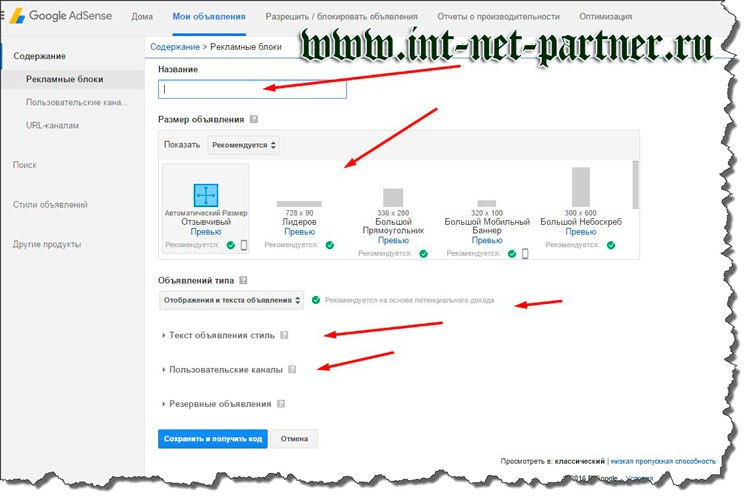Open help icon beside Текст объявления стиль
The image size is (750, 501).
point(284,335)
